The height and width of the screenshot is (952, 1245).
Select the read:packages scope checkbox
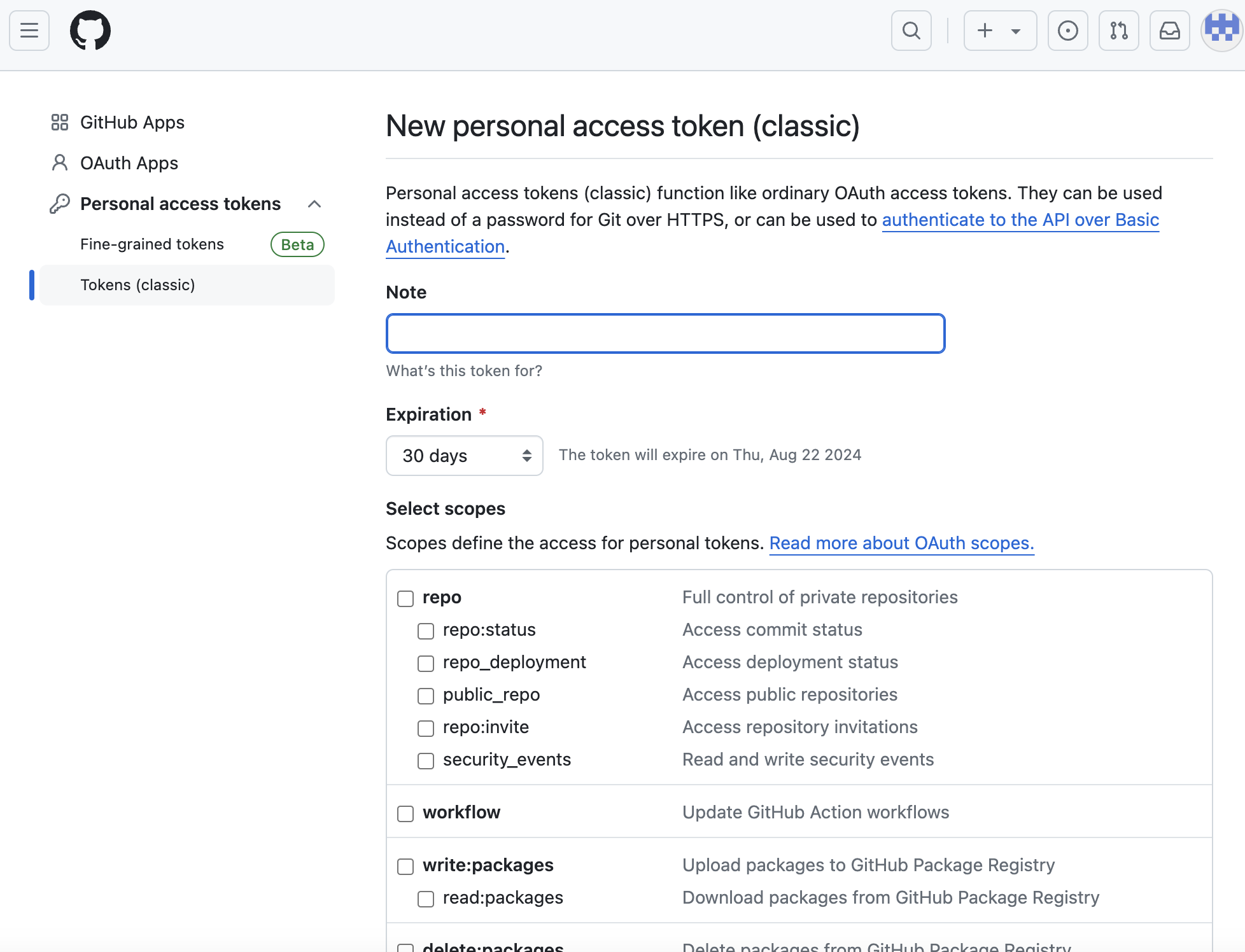coord(426,899)
